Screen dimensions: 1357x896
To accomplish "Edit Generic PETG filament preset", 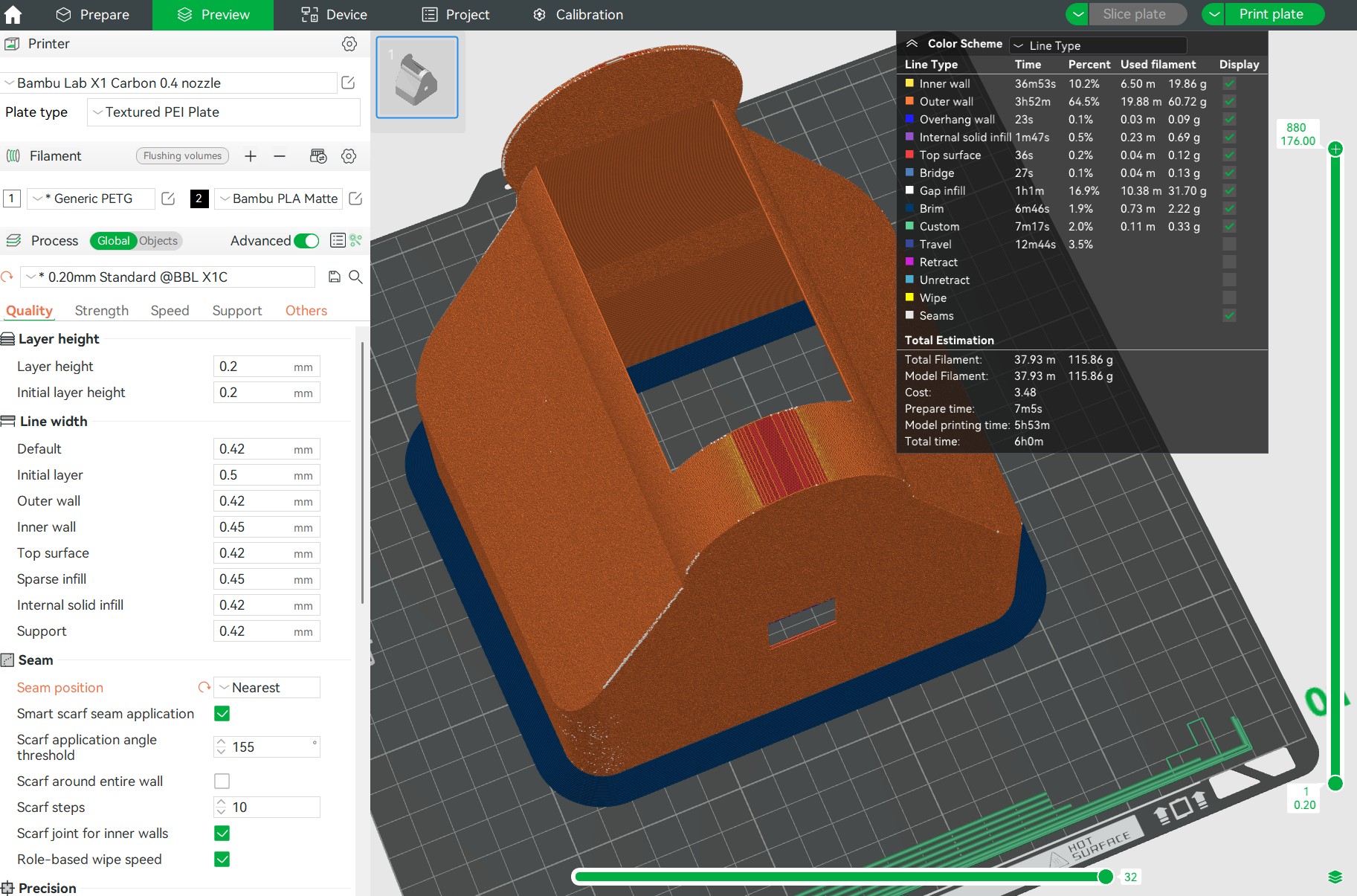I will [168, 199].
